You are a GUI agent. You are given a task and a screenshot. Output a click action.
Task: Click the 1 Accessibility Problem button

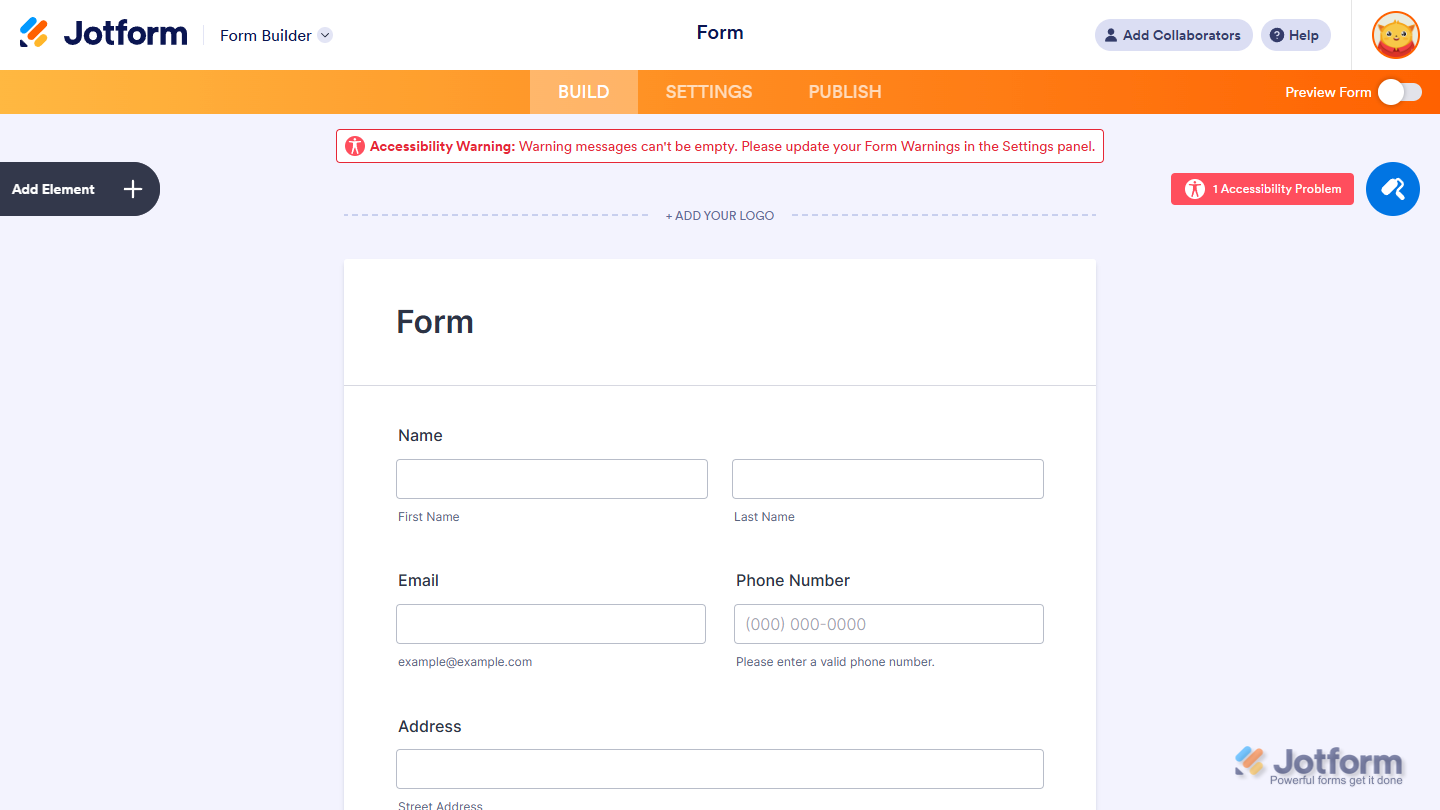click(1262, 188)
